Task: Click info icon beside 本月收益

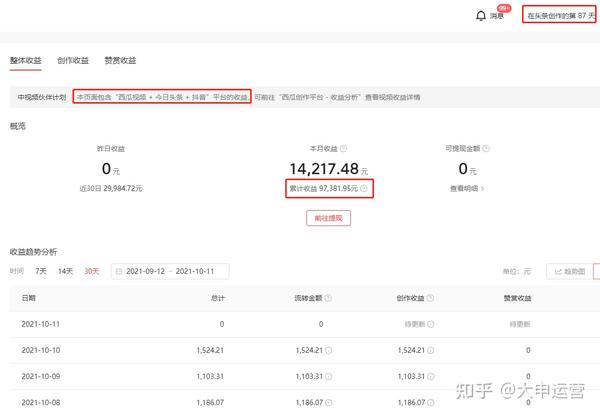Action: point(343,148)
